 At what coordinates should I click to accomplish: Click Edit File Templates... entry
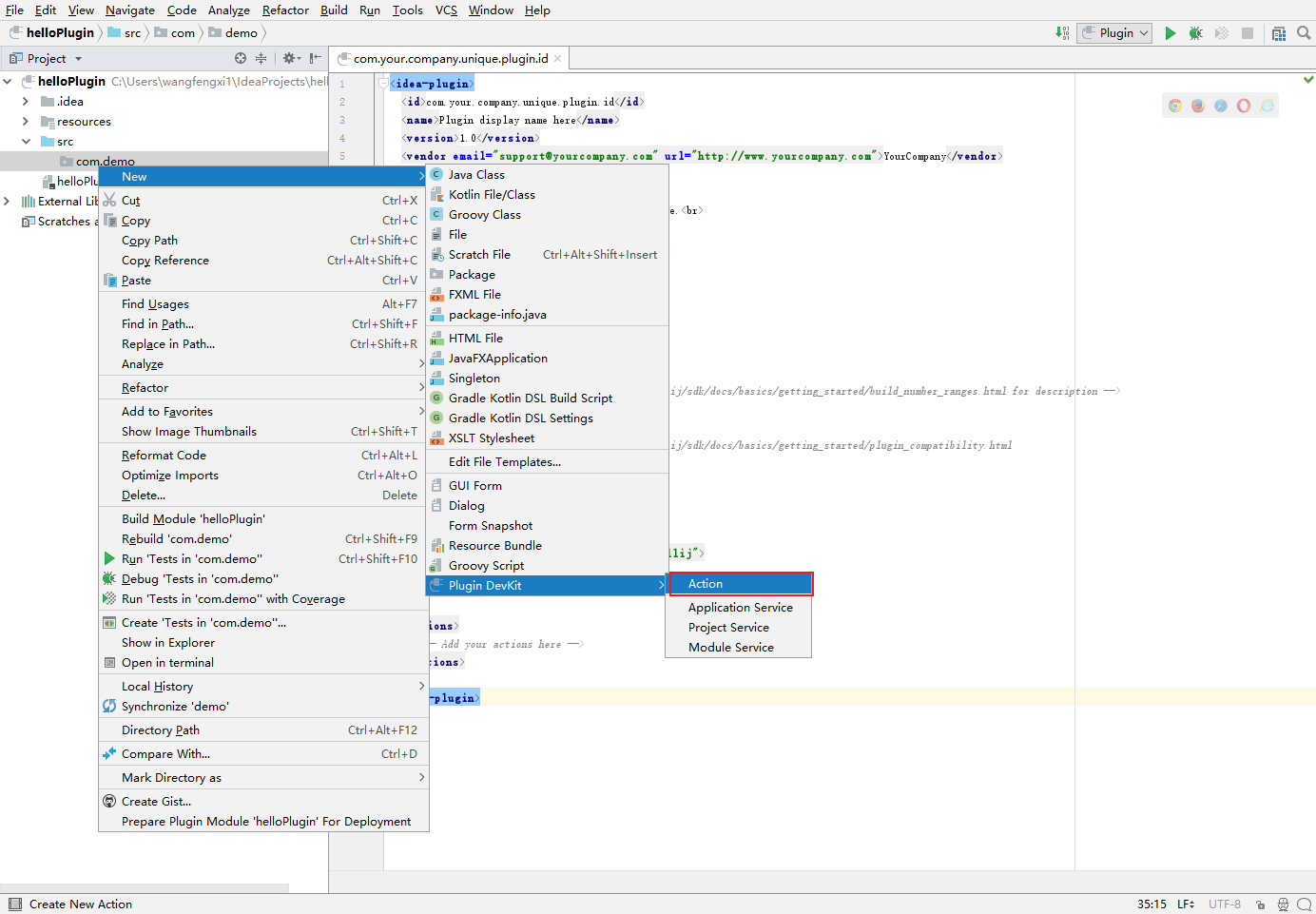(547, 461)
